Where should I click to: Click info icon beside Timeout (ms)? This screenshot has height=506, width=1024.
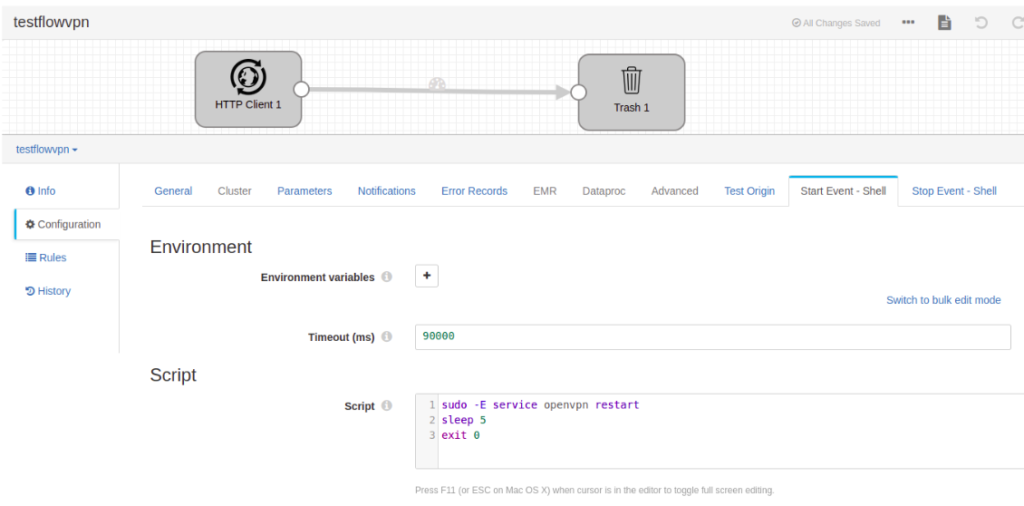click(x=387, y=337)
